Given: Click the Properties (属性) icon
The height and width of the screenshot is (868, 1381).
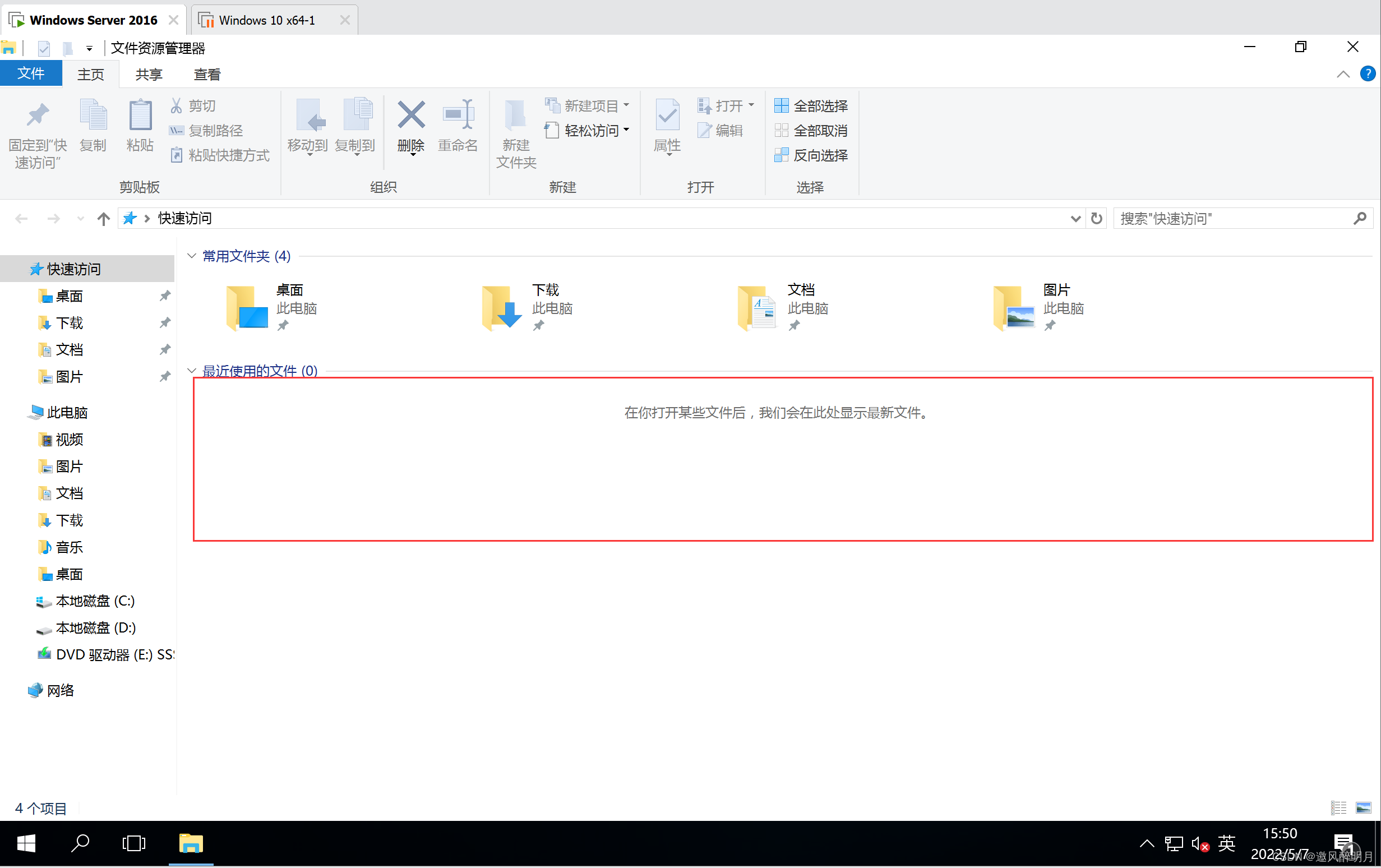Looking at the screenshot, I should click(x=667, y=116).
